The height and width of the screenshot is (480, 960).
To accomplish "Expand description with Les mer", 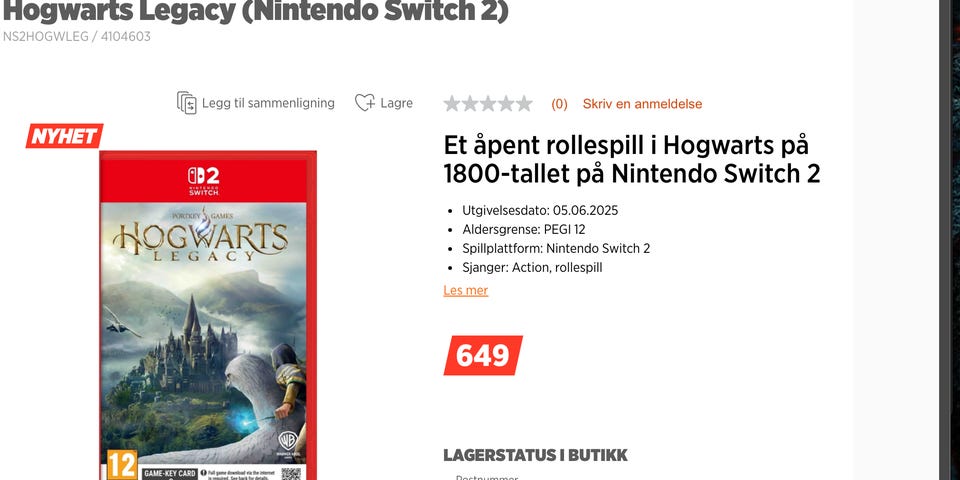I will tap(466, 290).
